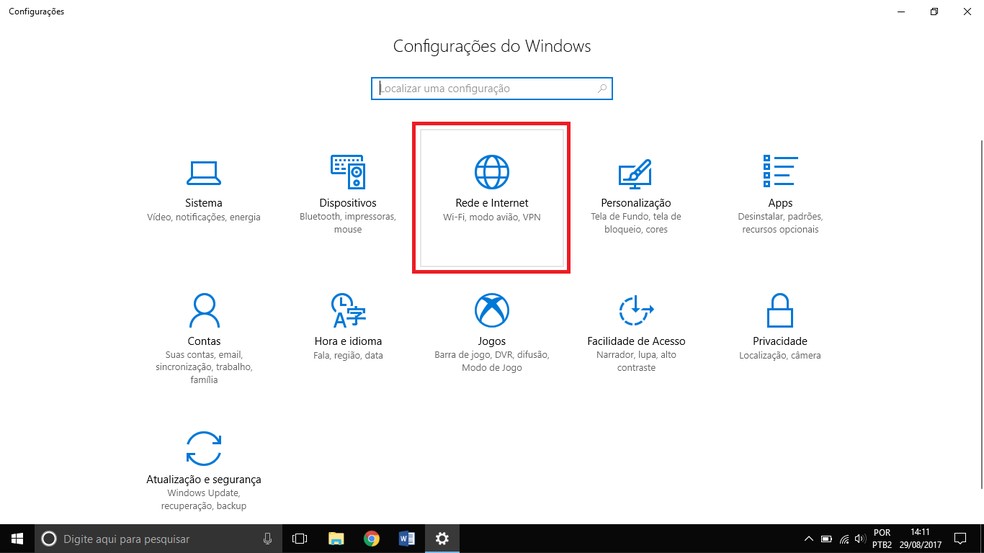Select the 'Hora e idioma' label
This screenshot has height=553, width=984.
click(x=348, y=341)
